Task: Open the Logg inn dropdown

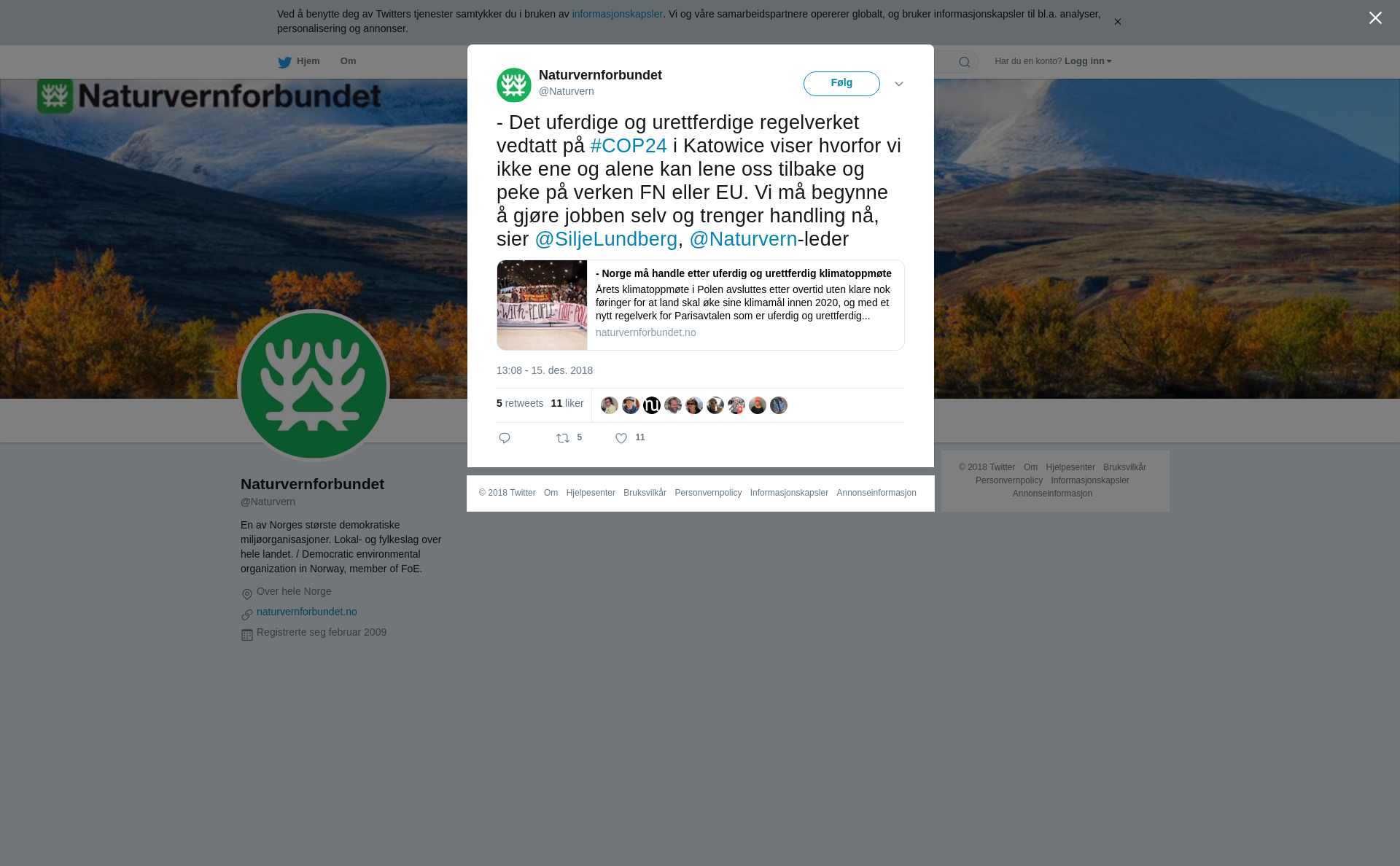Action: click(x=1088, y=61)
